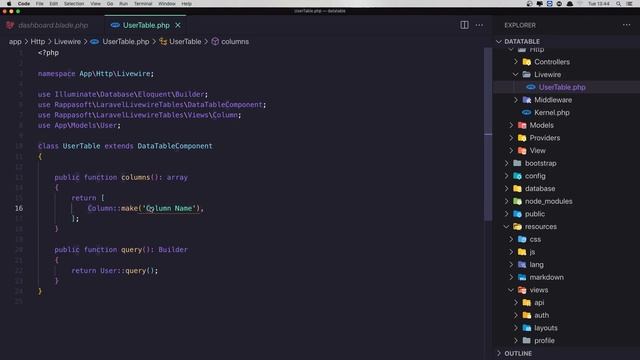Viewport: 640px width, 360px height.
Task: Open the File menu
Action: pyautogui.click(x=40, y=4)
